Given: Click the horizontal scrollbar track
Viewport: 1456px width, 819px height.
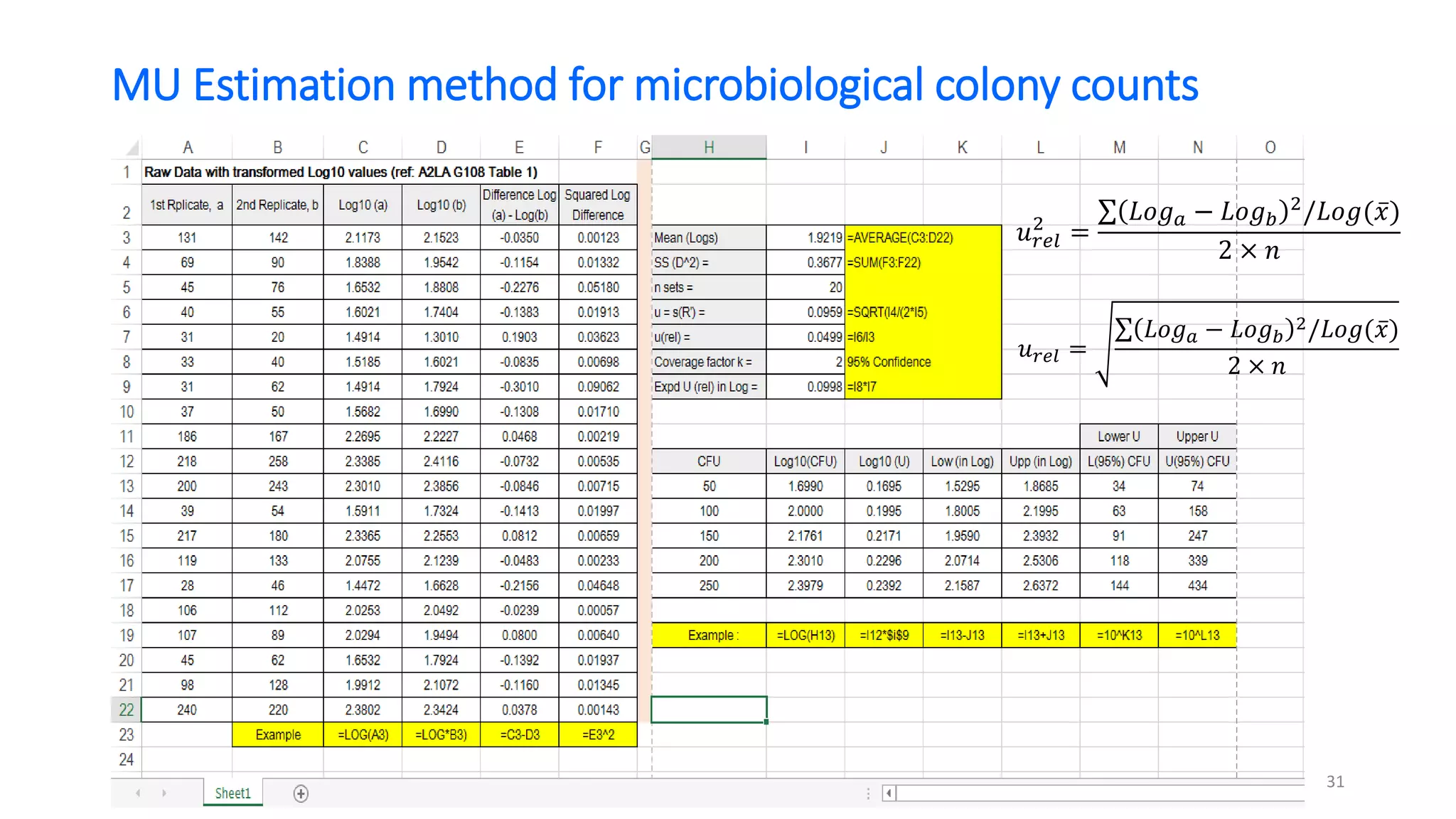Looking at the screenshot, I should click(1100, 793).
